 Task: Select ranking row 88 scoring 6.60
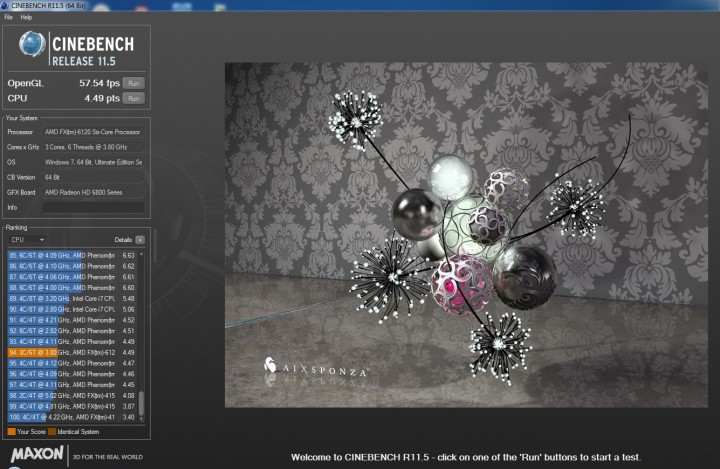pyautogui.click(x=72, y=288)
